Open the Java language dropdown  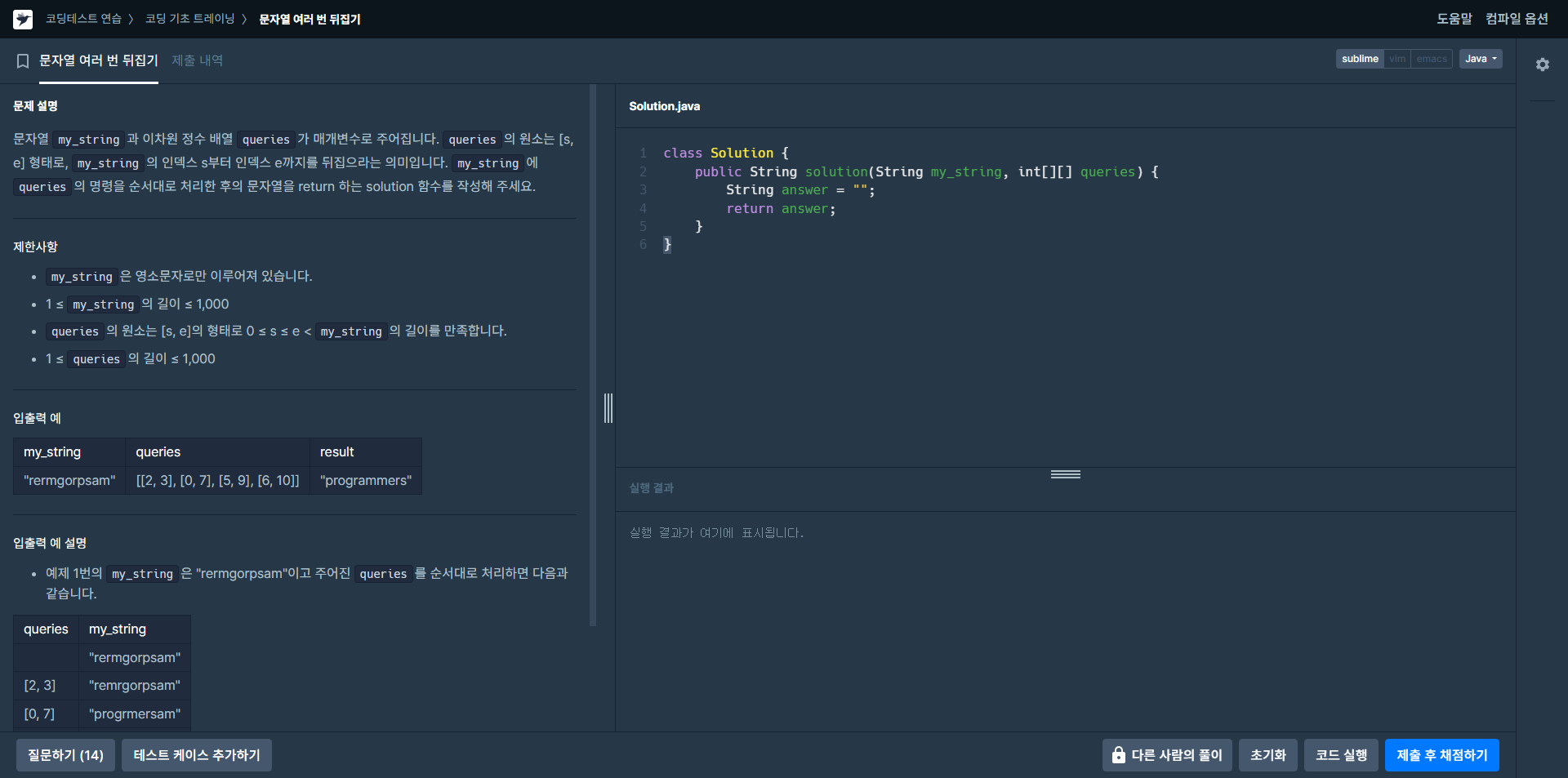point(1481,59)
